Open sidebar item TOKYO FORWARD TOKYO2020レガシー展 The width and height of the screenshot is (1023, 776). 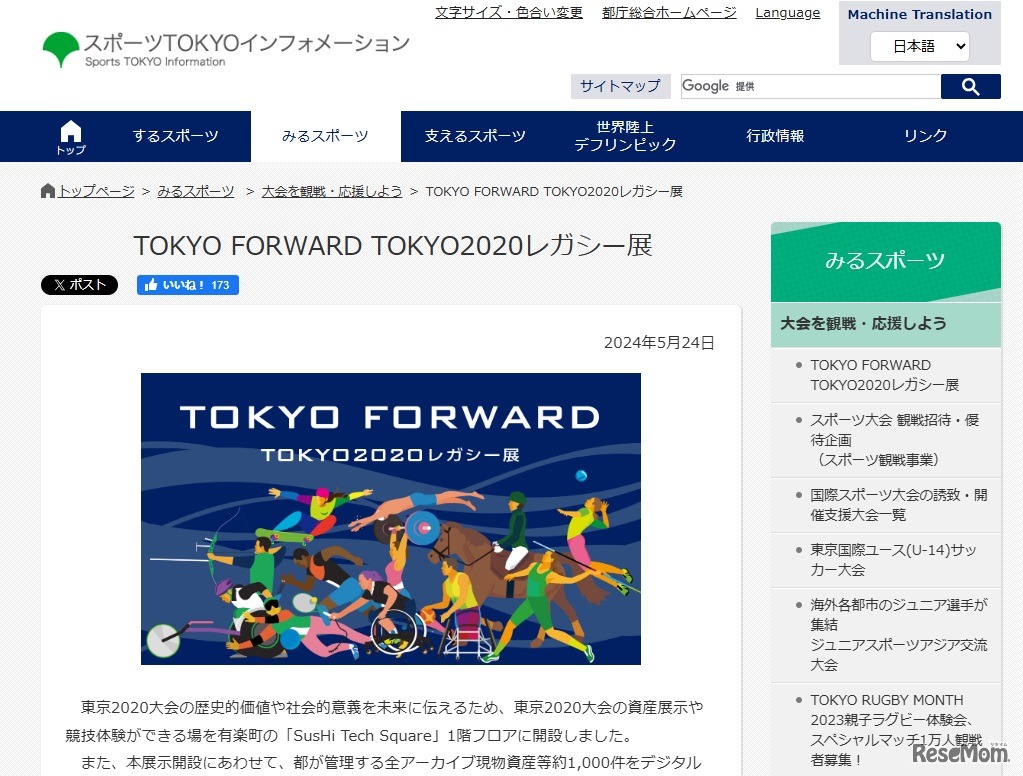(885, 375)
